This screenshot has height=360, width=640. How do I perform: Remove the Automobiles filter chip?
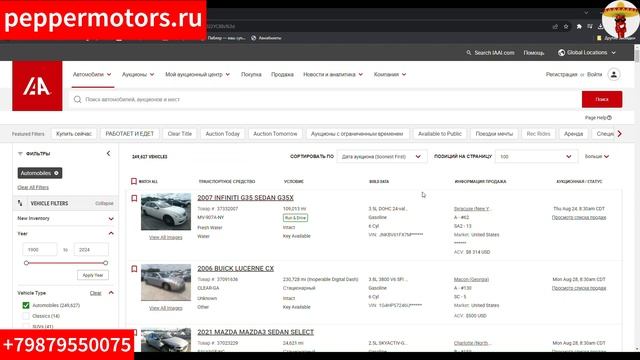pyautogui.click(x=56, y=173)
